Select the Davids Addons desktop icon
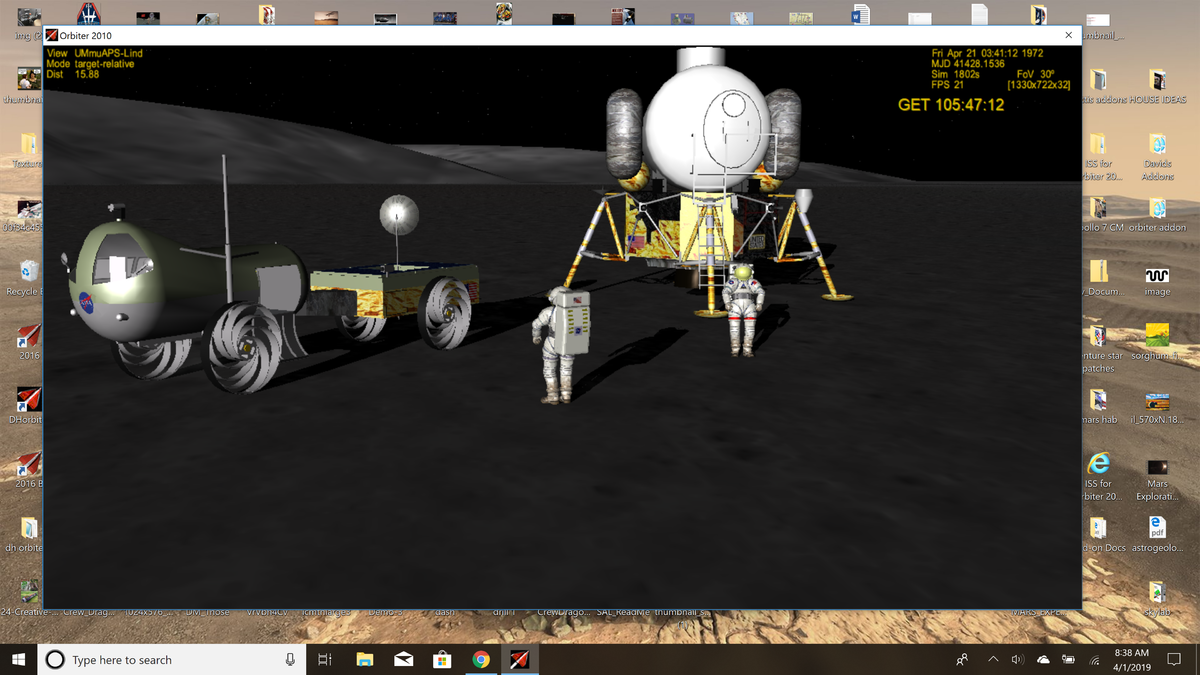 [1158, 157]
